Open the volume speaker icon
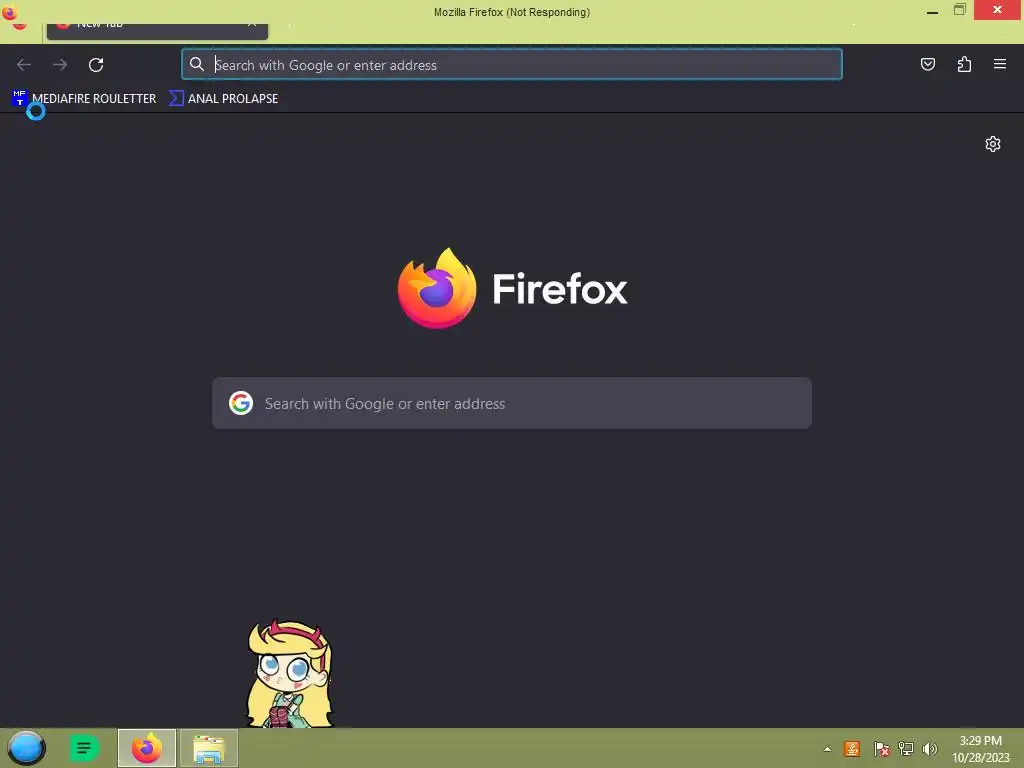The width and height of the screenshot is (1024, 768). [930, 748]
